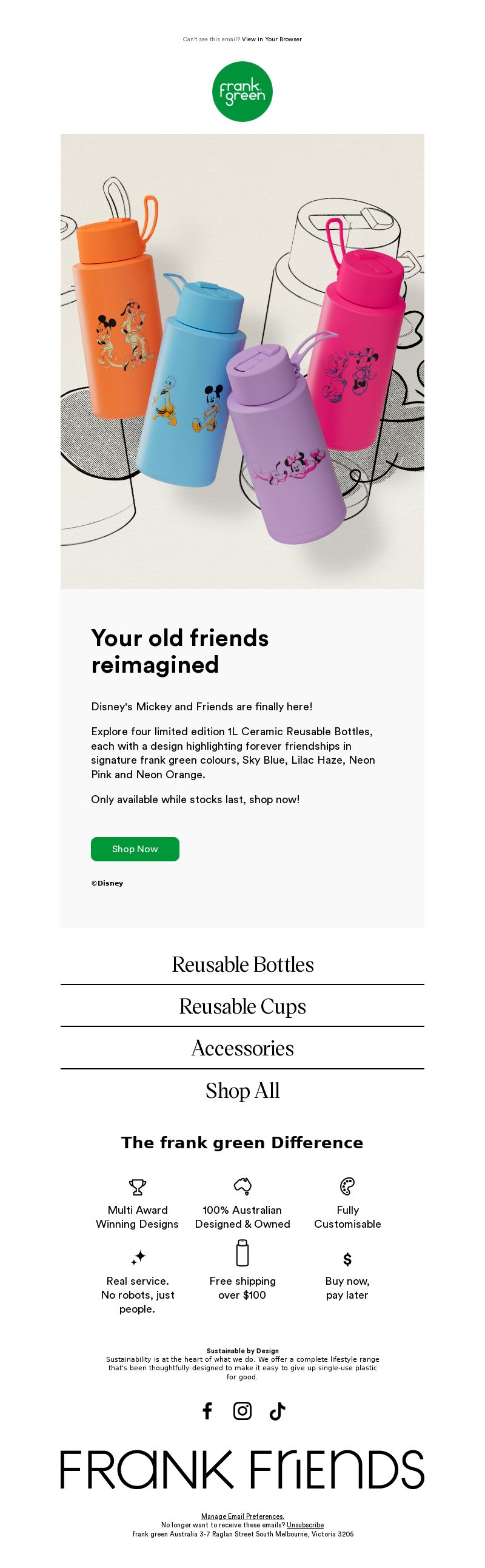
Task: Click the FRANK FRIENDS banner logo
Action: coord(242,1469)
